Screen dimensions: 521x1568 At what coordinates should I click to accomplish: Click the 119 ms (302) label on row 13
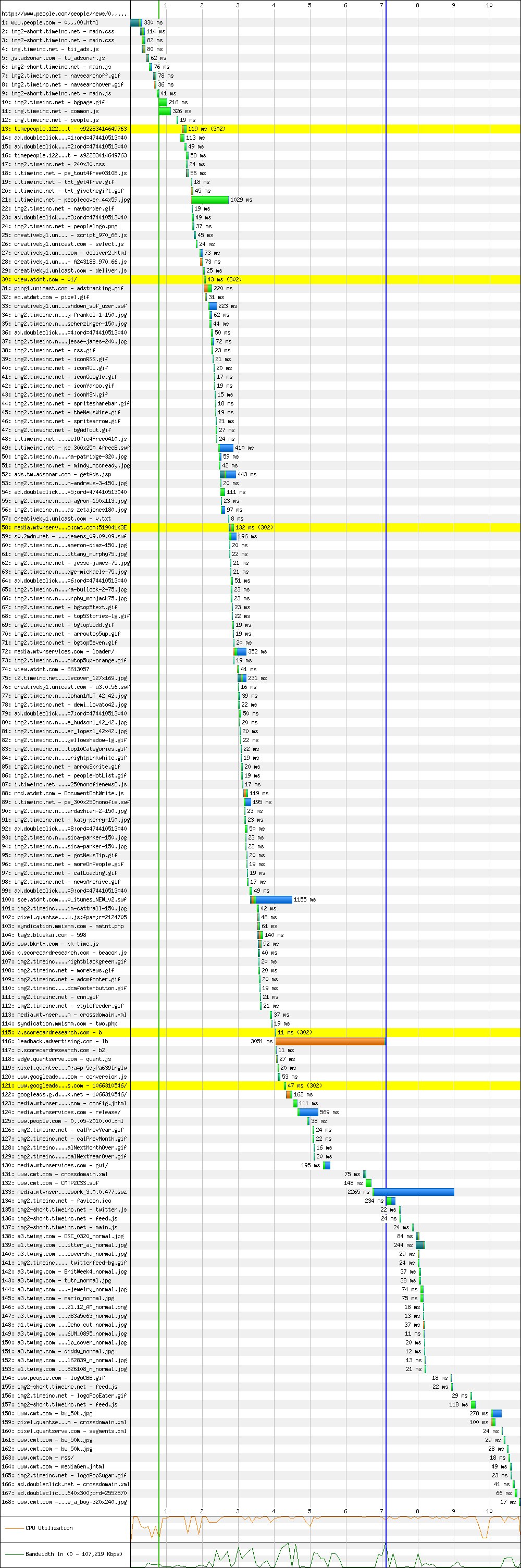point(206,129)
